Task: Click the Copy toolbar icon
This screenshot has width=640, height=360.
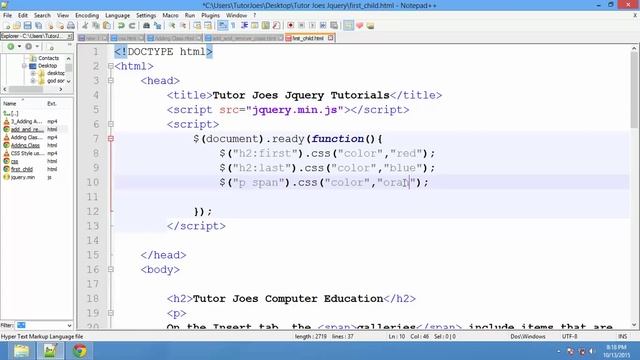Action: click(96, 26)
